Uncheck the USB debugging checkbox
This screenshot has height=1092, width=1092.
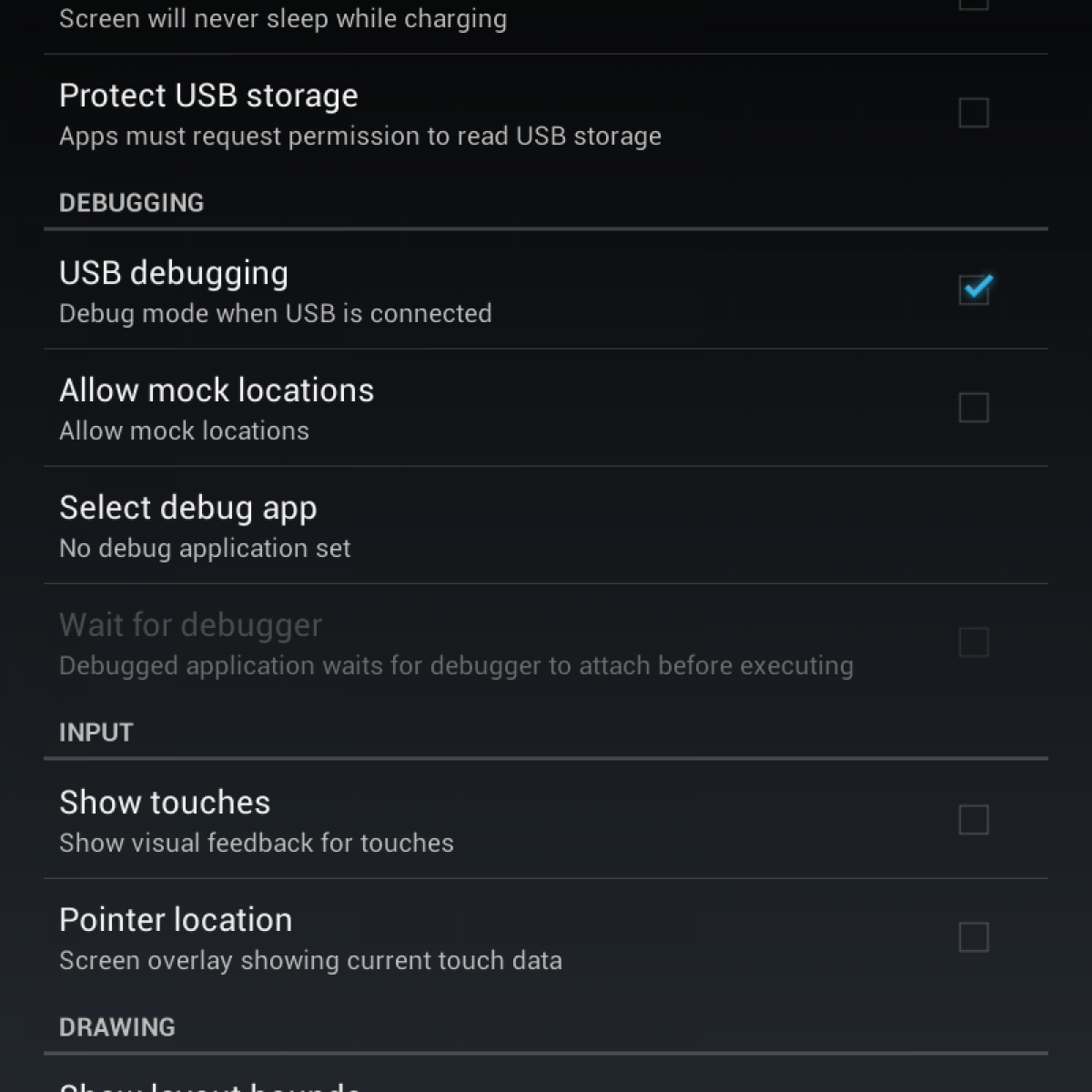pos(974,289)
